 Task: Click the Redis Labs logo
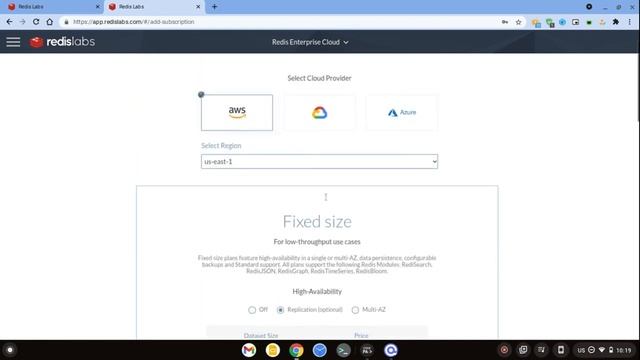click(62, 42)
